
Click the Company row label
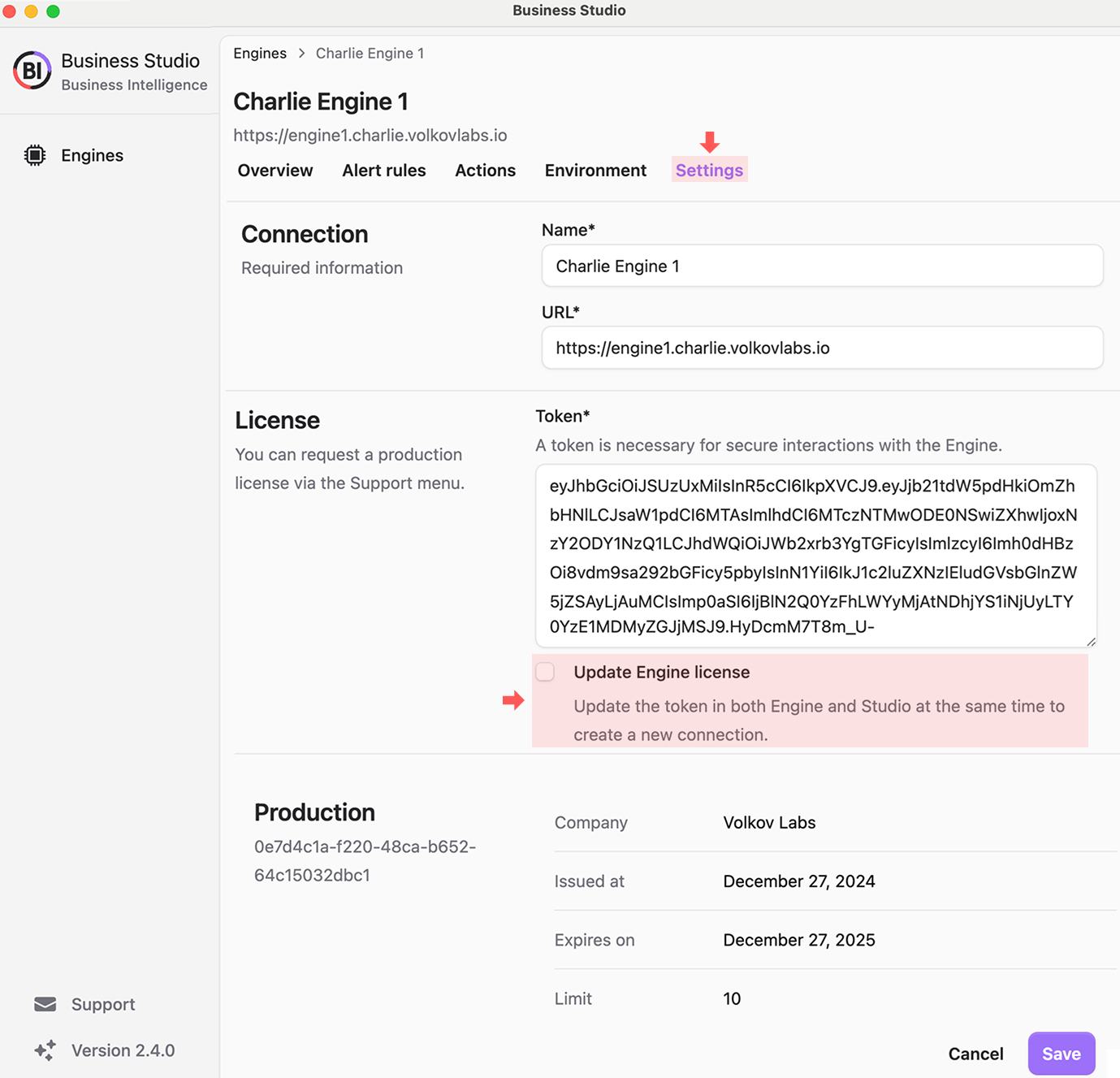(591, 823)
